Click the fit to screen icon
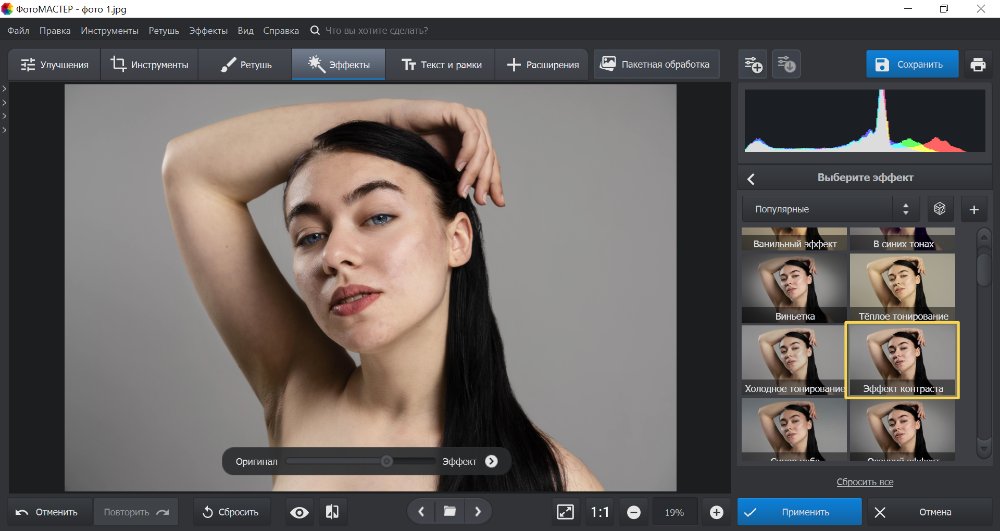 (565, 512)
